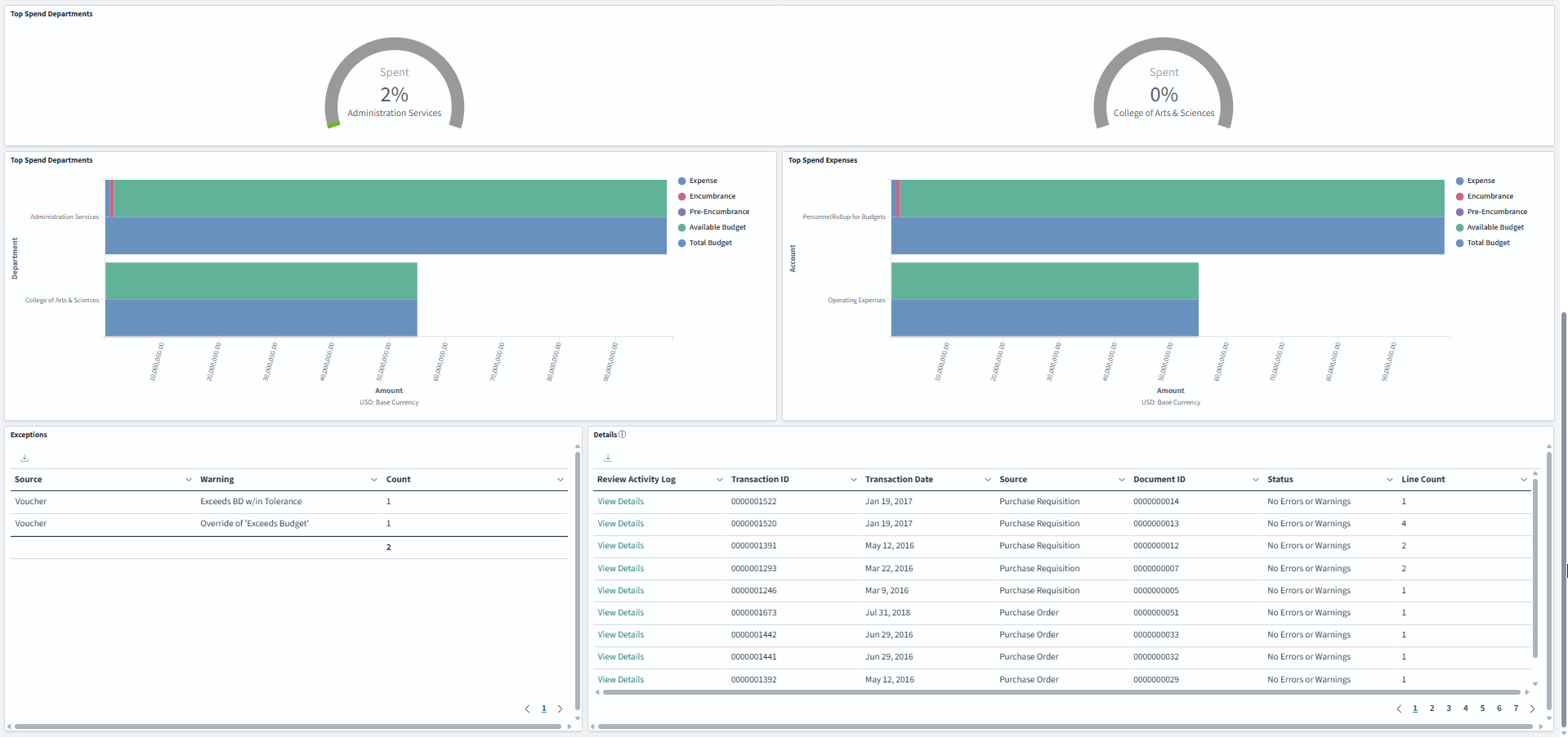Image resolution: width=1568 pixels, height=738 pixels.
Task: Click View Details for transaction 0000001522
Action: (x=620, y=501)
